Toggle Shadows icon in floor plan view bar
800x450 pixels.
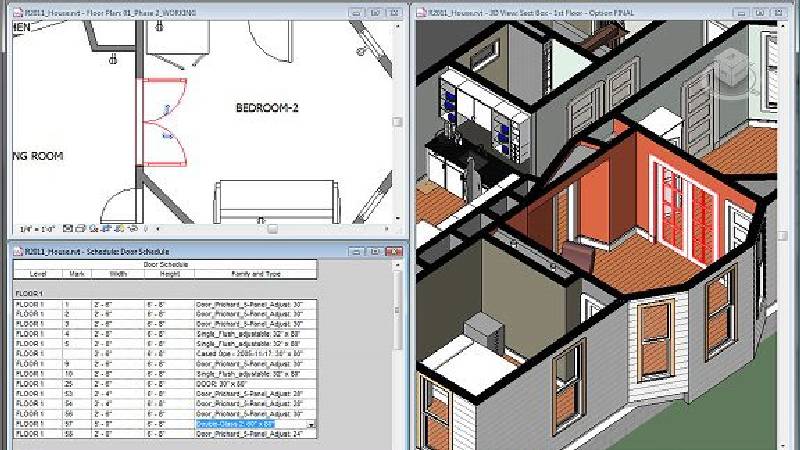click(x=93, y=229)
